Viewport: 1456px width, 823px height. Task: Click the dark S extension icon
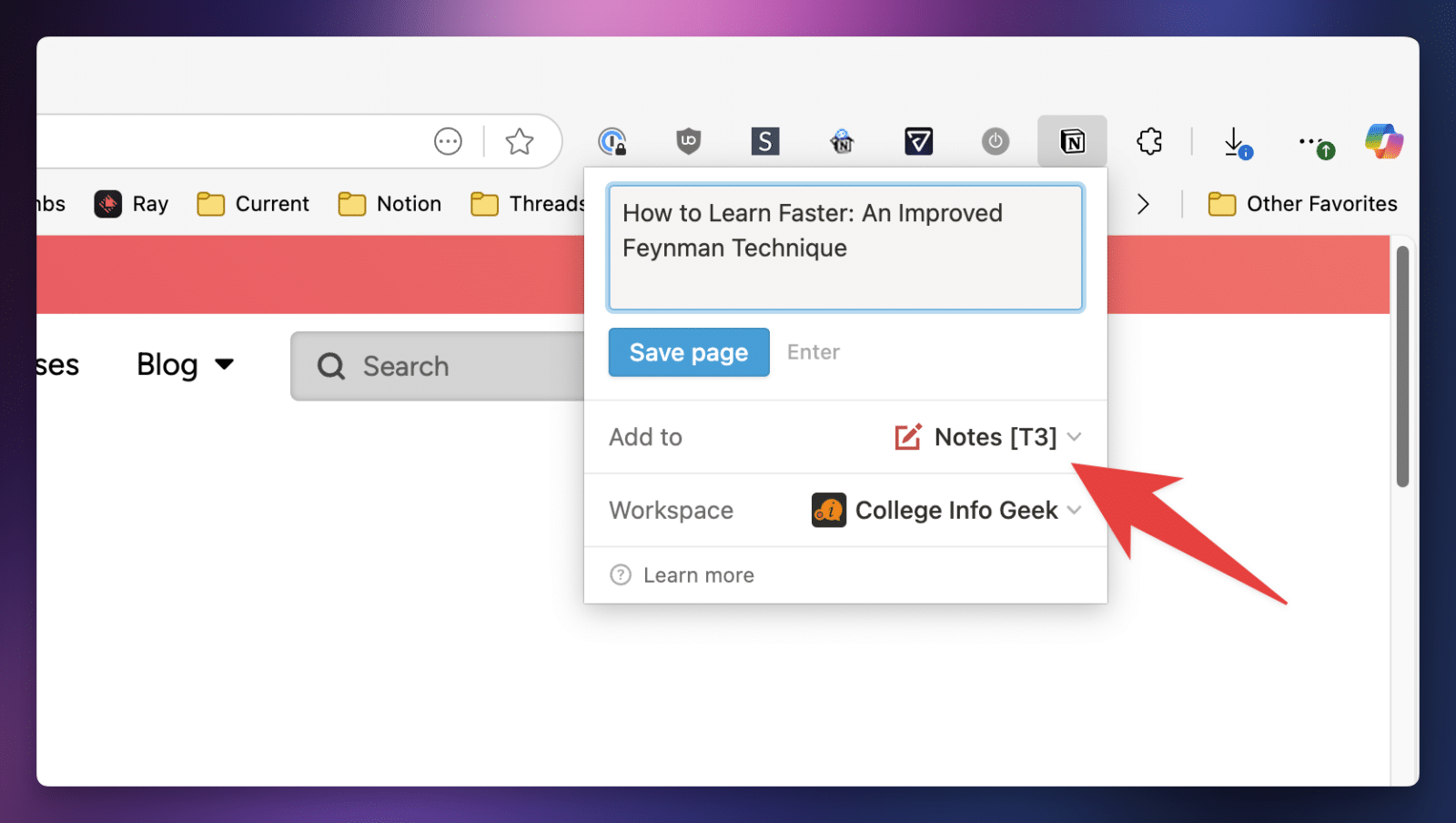(765, 141)
